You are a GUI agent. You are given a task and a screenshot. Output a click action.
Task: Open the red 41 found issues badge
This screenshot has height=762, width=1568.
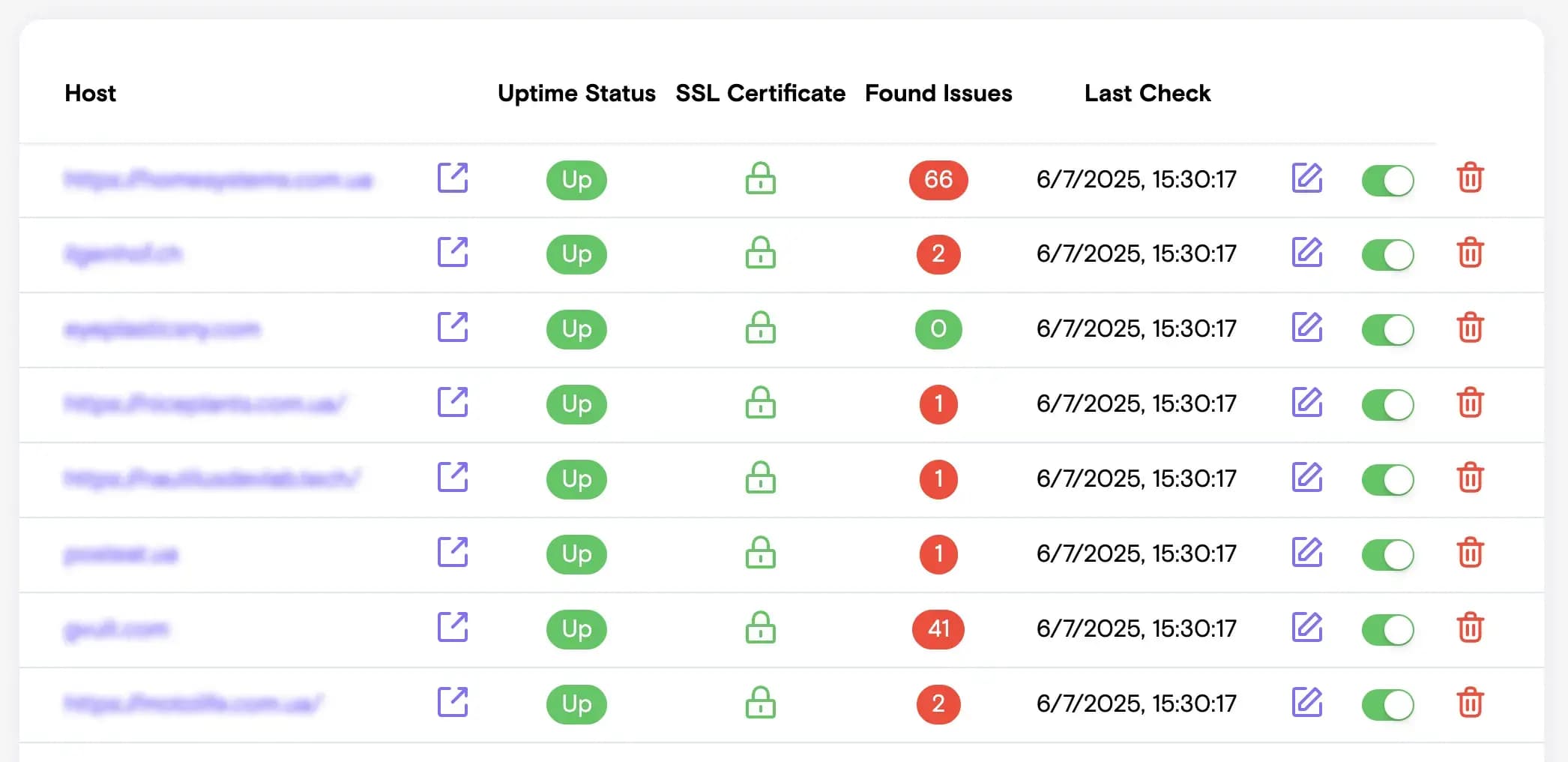tap(938, 629)
